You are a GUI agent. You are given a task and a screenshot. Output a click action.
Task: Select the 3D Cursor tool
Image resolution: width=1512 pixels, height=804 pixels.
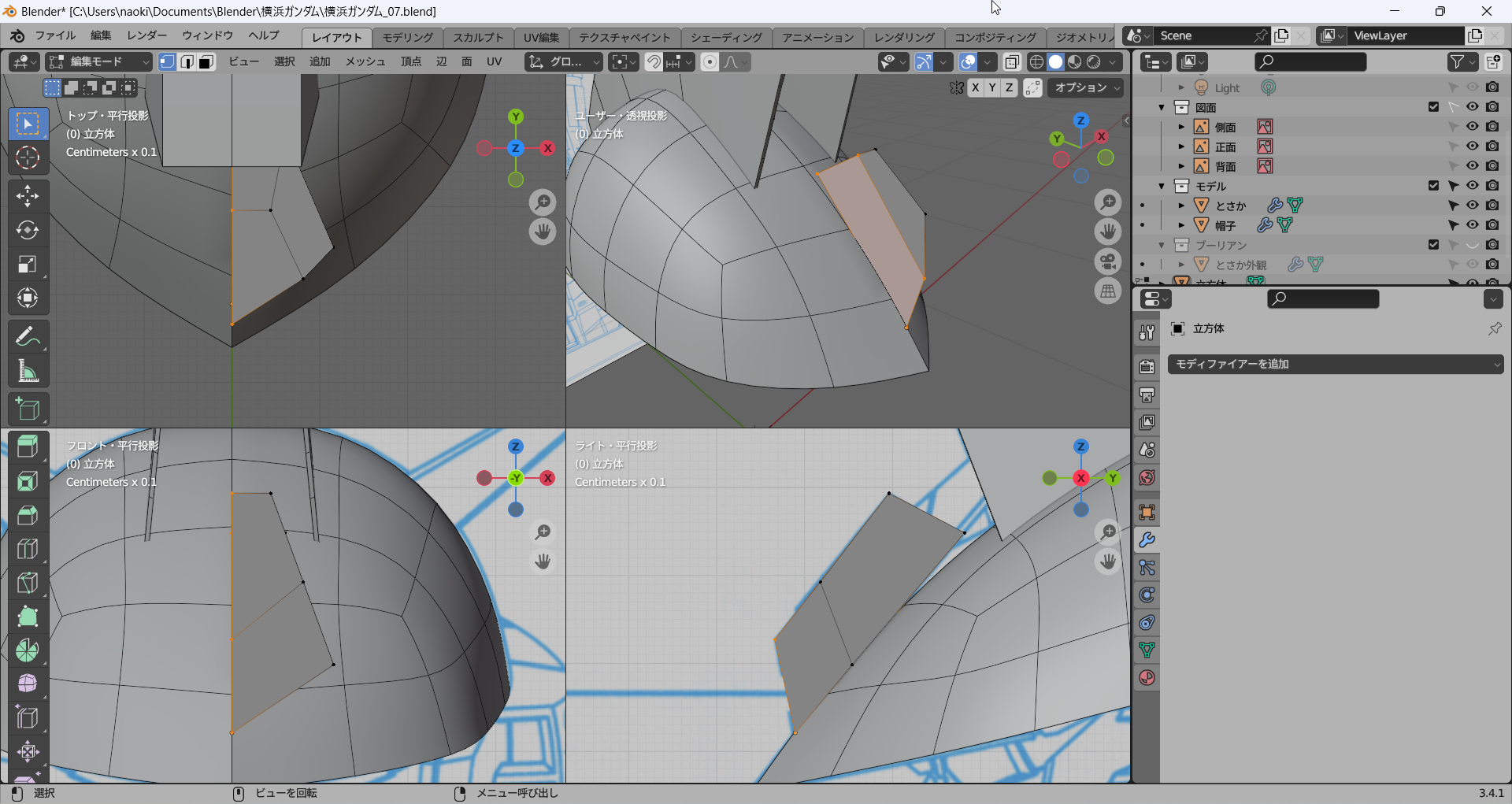pos(28,158)
